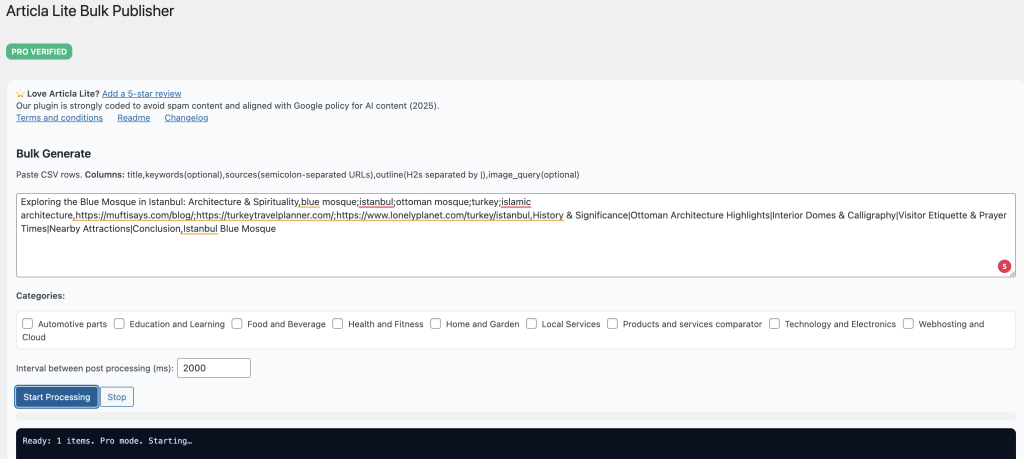Click the red spellcheck error count badge
The image size is (1024, 459).
pos(1004,266)
